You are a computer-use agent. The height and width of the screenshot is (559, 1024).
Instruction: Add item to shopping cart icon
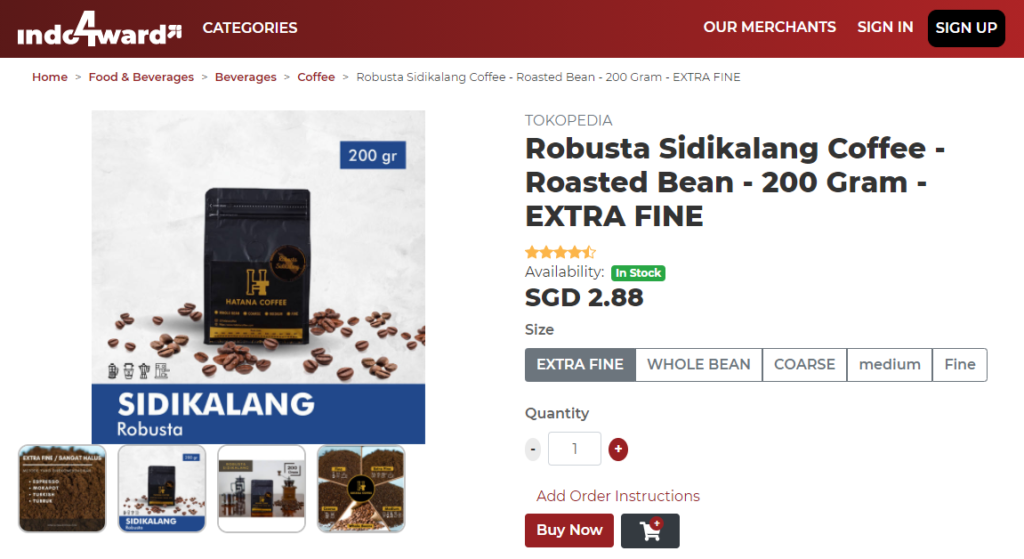pyautogui.click(x=650, y=530)
